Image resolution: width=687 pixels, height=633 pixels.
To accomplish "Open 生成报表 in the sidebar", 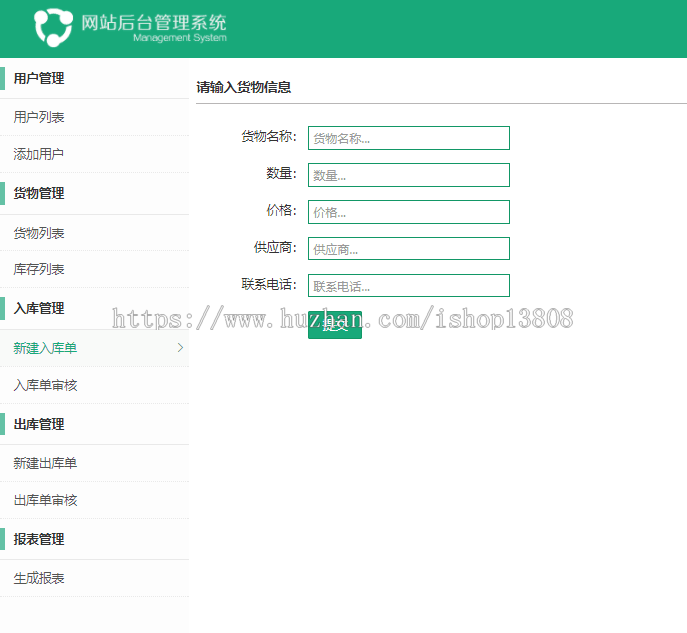I will tap(39, 578).
